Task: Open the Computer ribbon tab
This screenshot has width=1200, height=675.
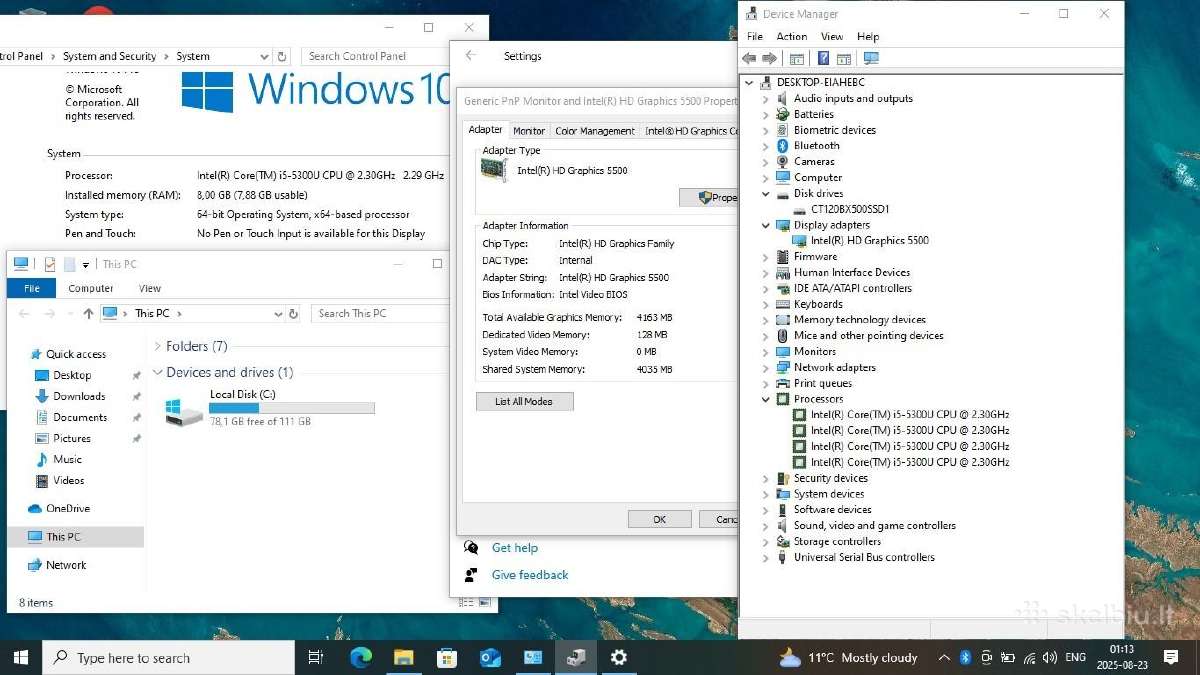Action: pyautogui.click(x=91, y=288)
